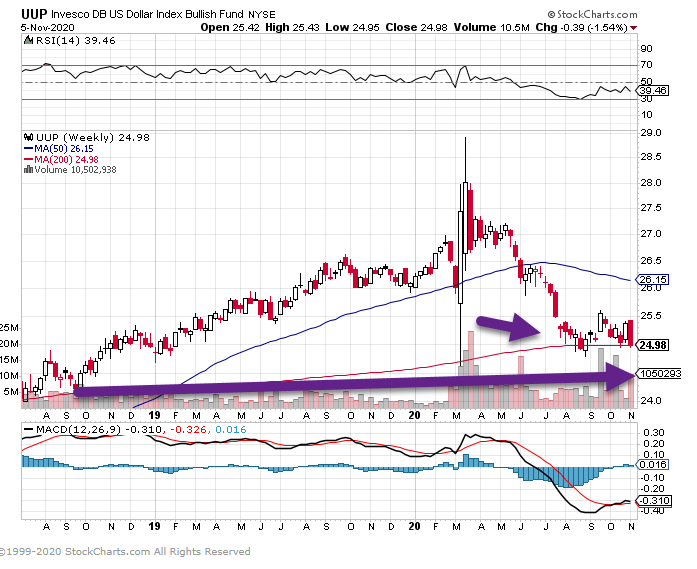This screenshot has height=569, width=697.
Task: Click the 24.98 current price tag
Action: click(x=653, y=345)
